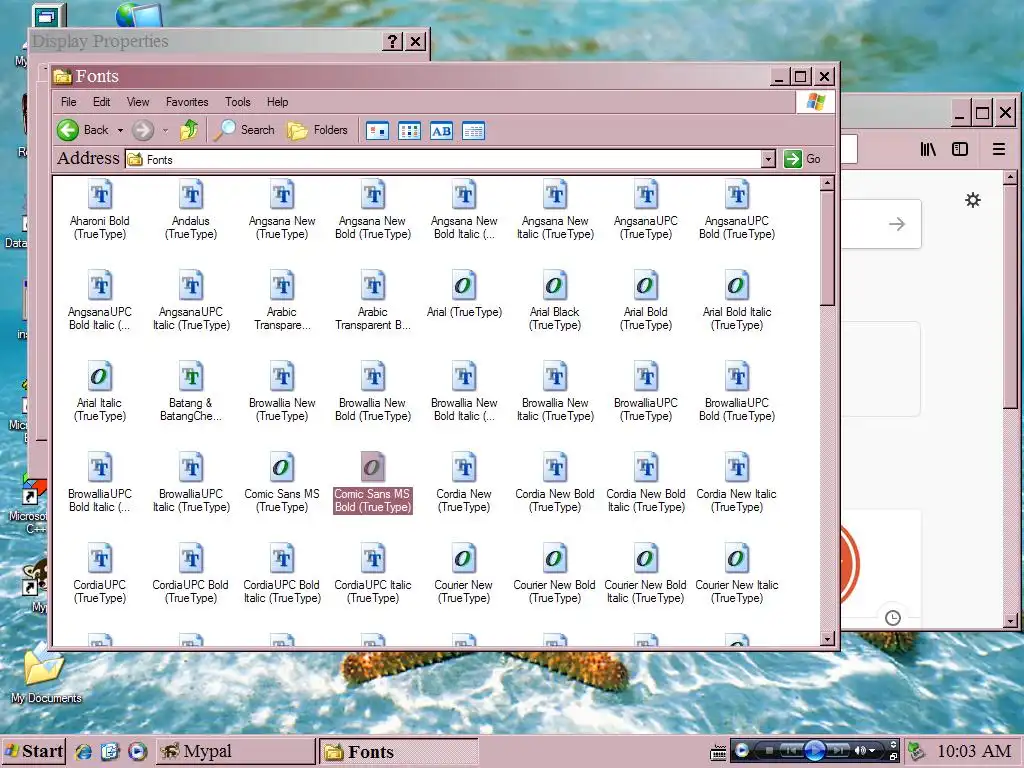Click inside the Address field showing Fonts
Image resolution: width=1024 pixels, height=768 pixels.
(x=443, y=159)
